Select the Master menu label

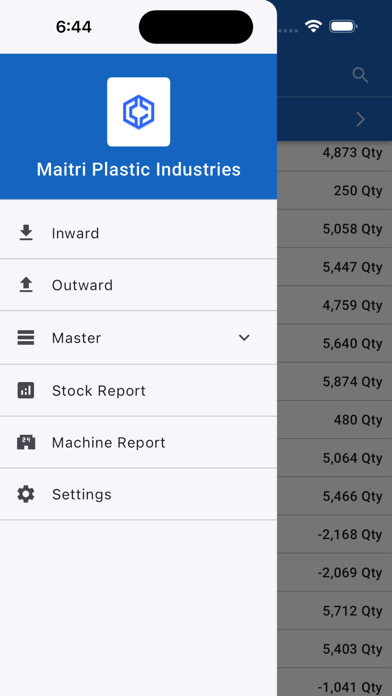[x=76, y=338]
